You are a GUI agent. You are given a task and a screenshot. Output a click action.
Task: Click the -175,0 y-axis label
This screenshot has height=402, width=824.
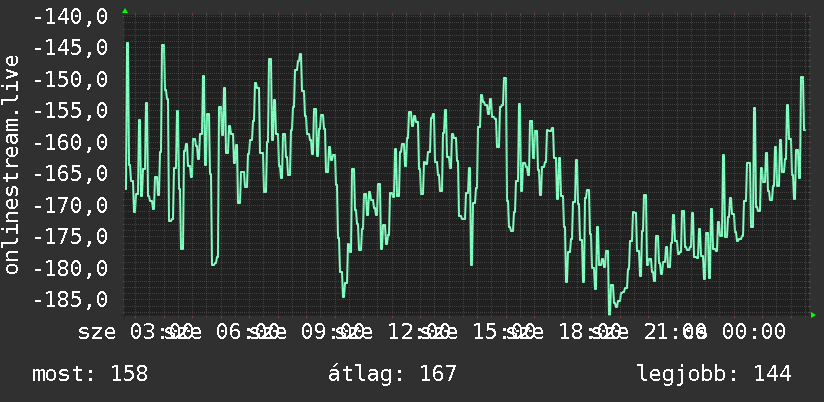coord(70,236)
